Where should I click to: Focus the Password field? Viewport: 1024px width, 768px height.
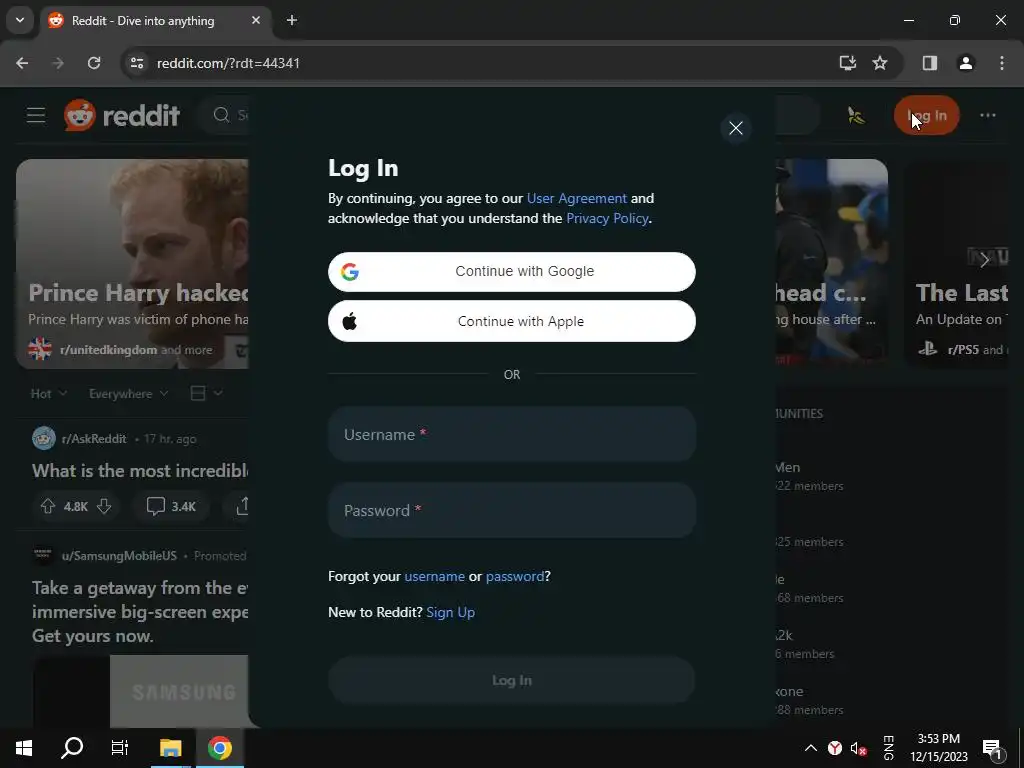pyautogui.click(x=511, y=510)
